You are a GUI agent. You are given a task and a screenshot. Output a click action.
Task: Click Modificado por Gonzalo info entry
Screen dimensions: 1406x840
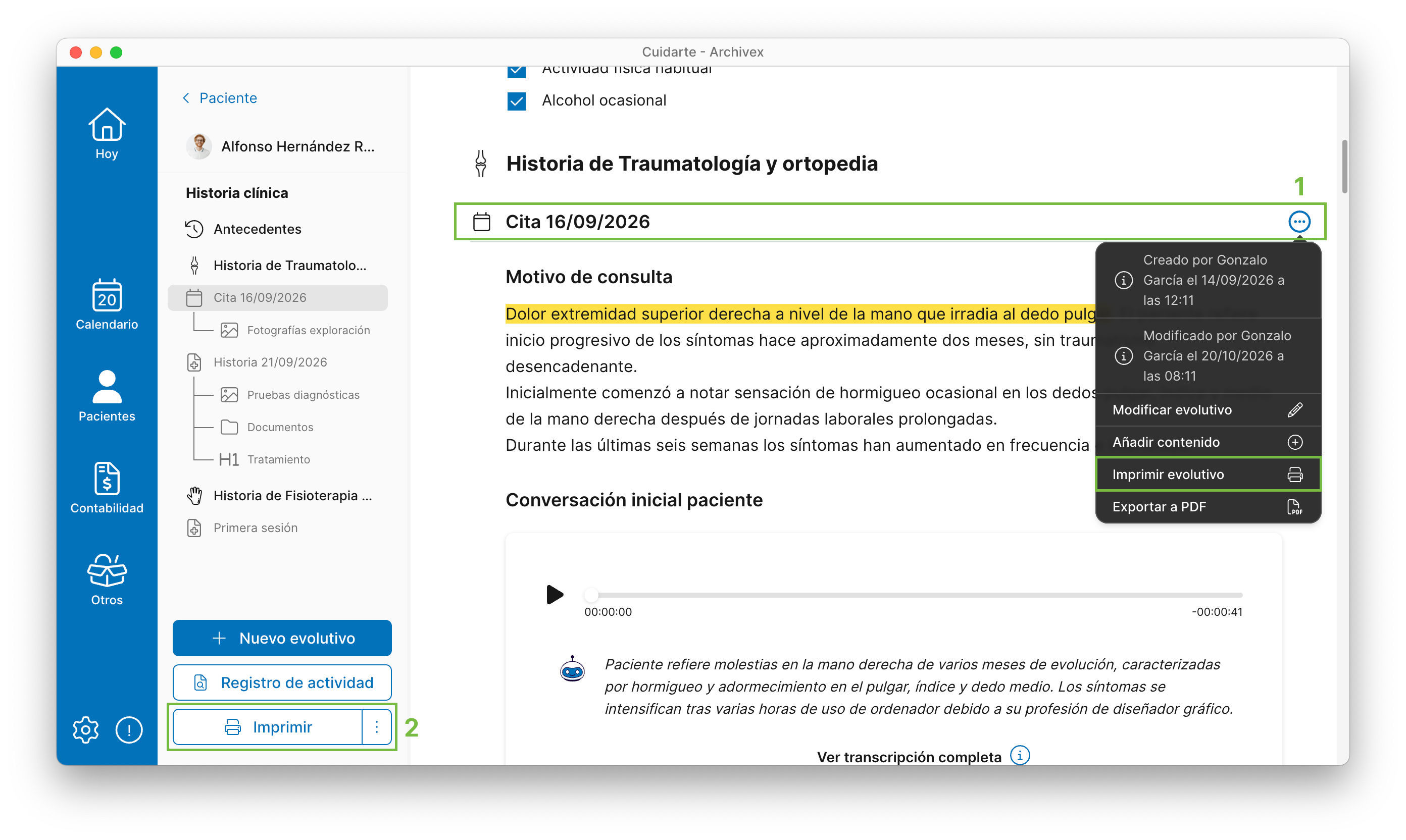click(x=1208, y=356)
